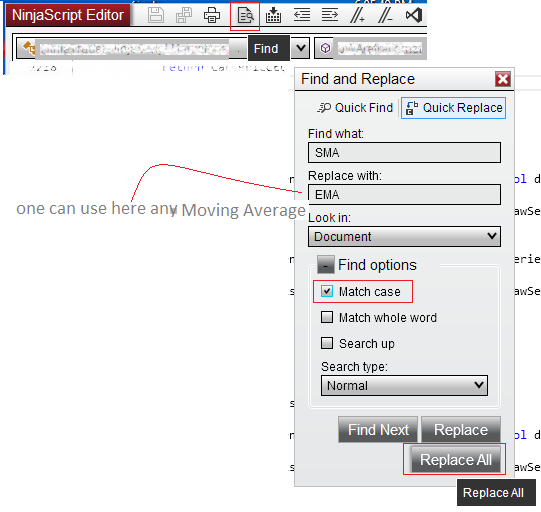
Task: Click the Replace button
Action: pos(461,430)
